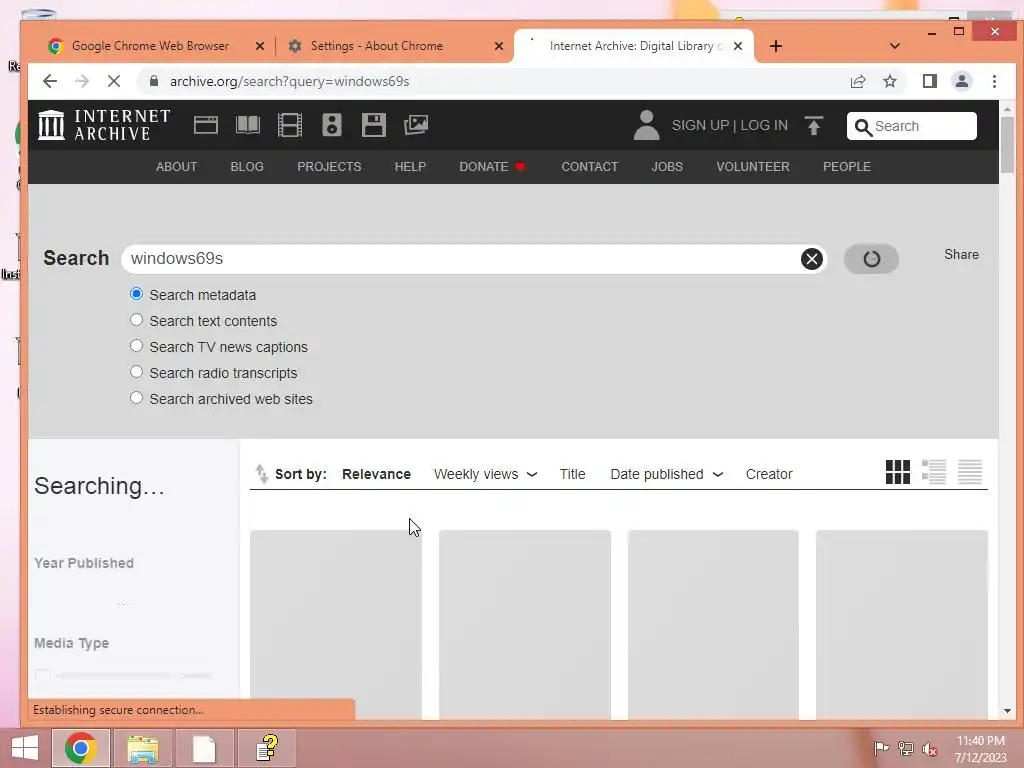Open the Windows Start button

click(x=24, y=748)
